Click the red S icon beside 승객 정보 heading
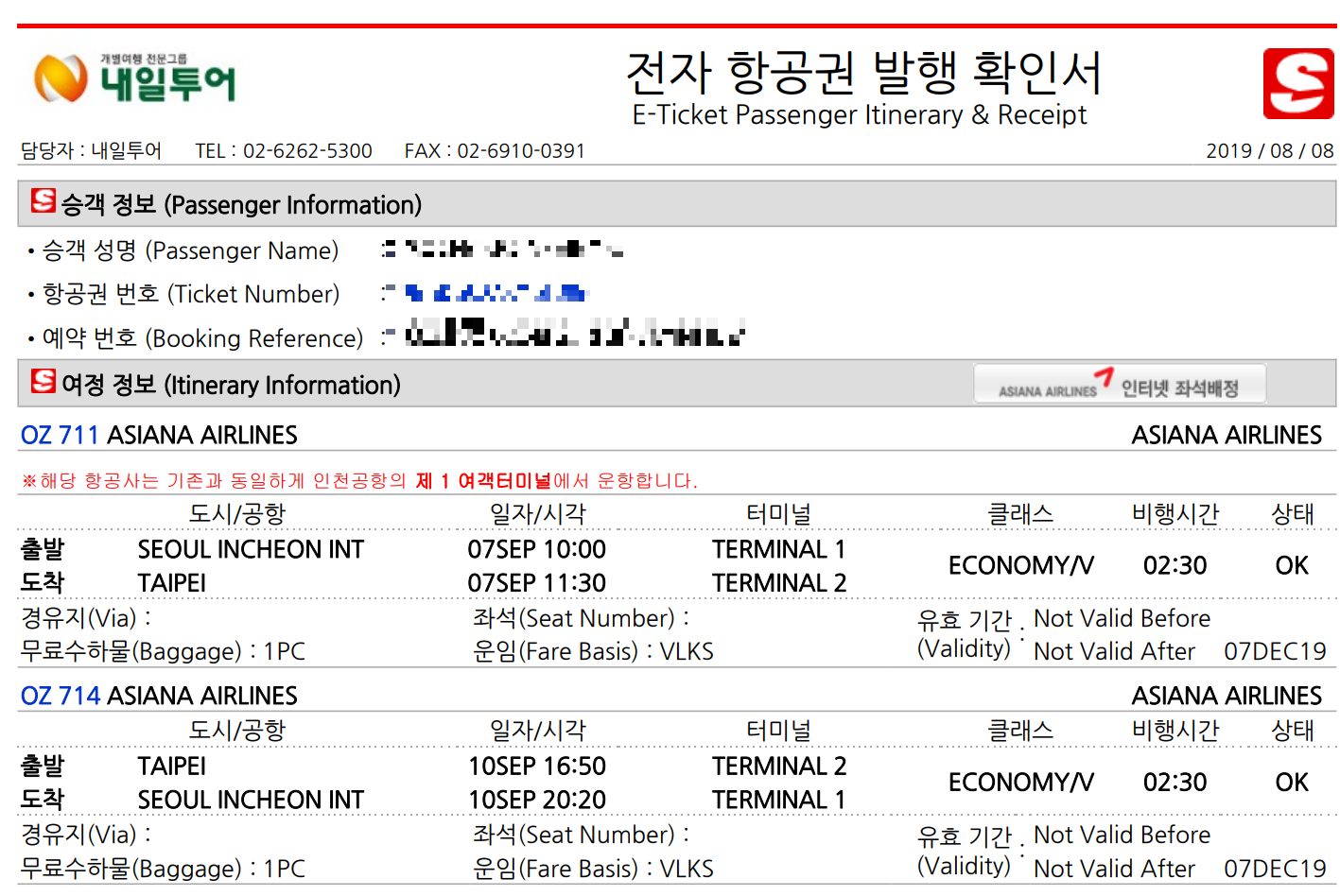This screenshot has width=1340, height=896. point(44,200)
